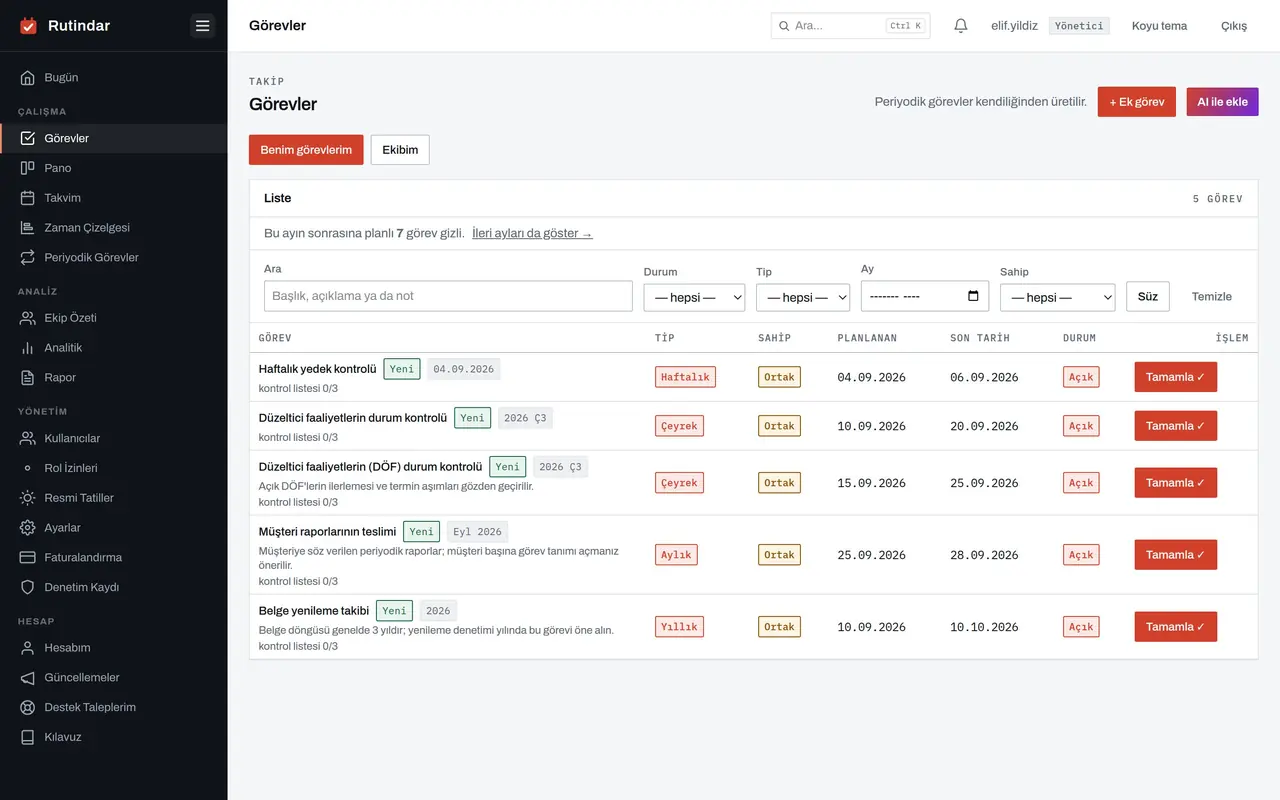
Task: Focus the top search box
Action: point(850,26)
